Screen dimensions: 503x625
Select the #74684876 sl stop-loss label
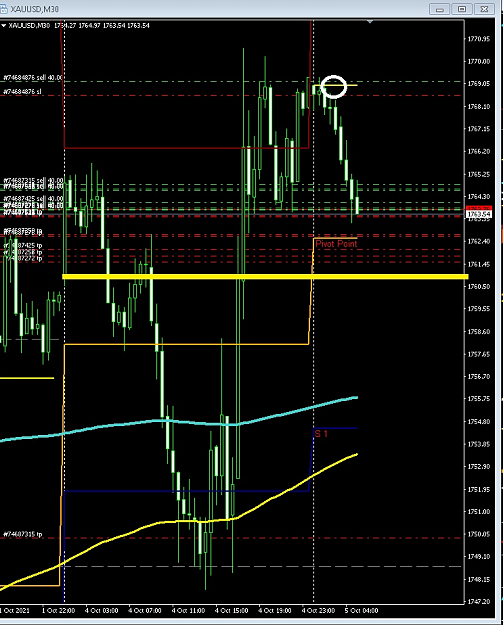tap(22, 92)
